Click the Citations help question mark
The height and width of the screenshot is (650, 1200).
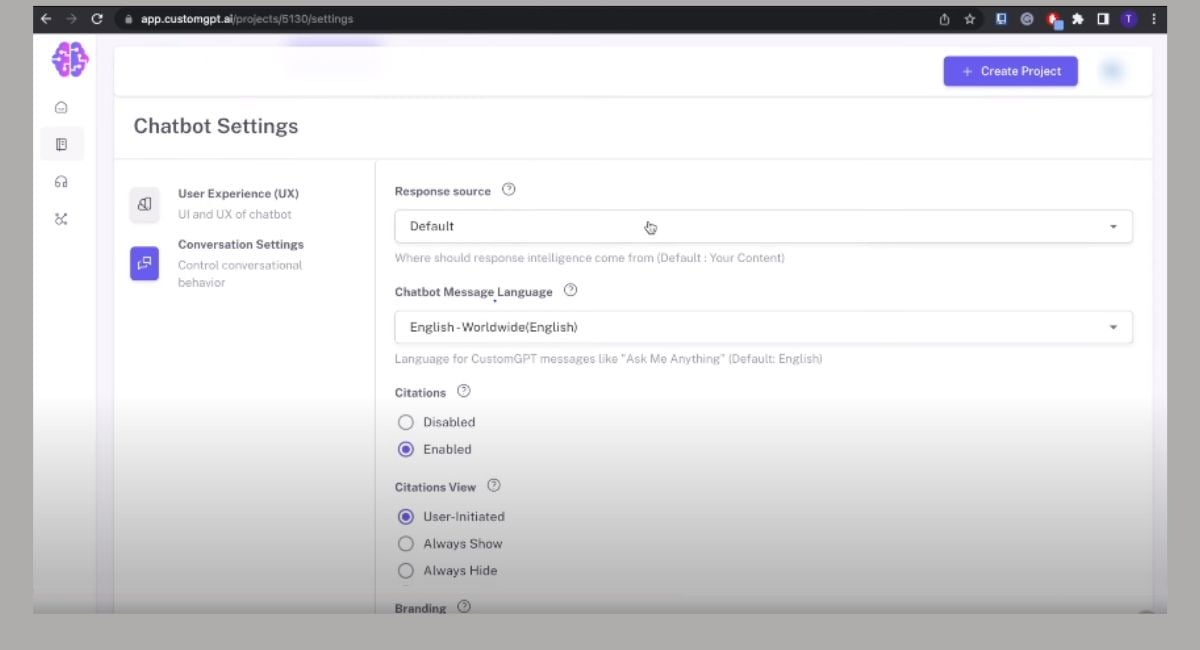coord(463,391)
